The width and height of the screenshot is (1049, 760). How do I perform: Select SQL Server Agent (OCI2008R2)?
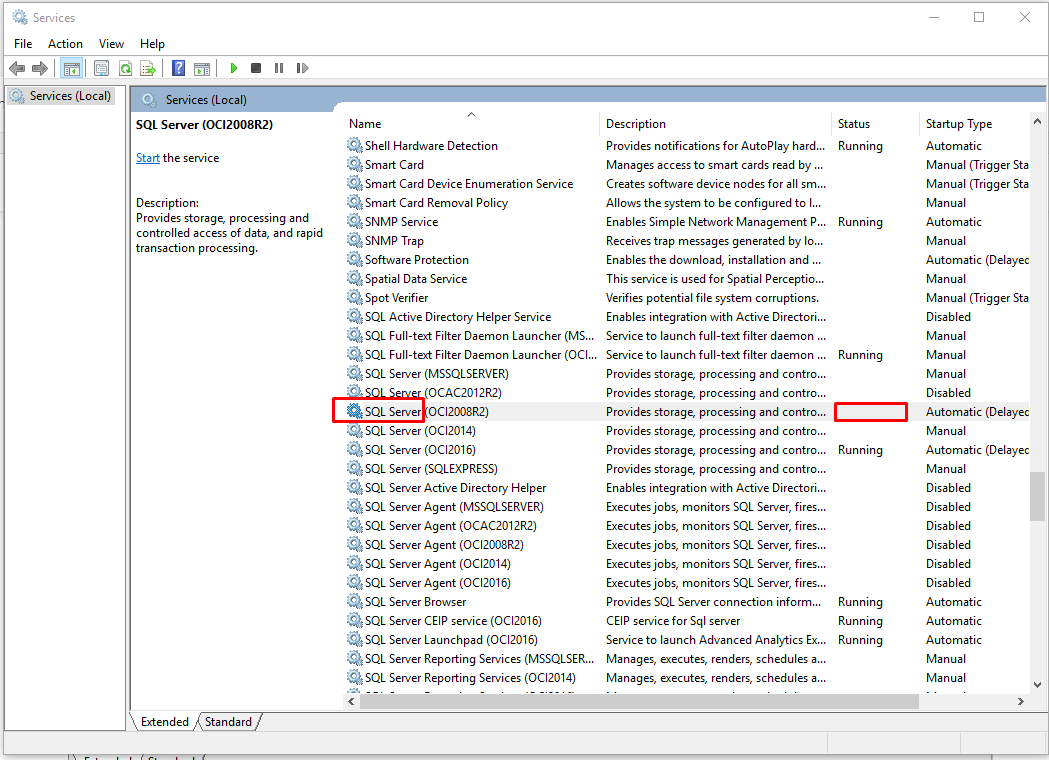click(x=688, y=545)
